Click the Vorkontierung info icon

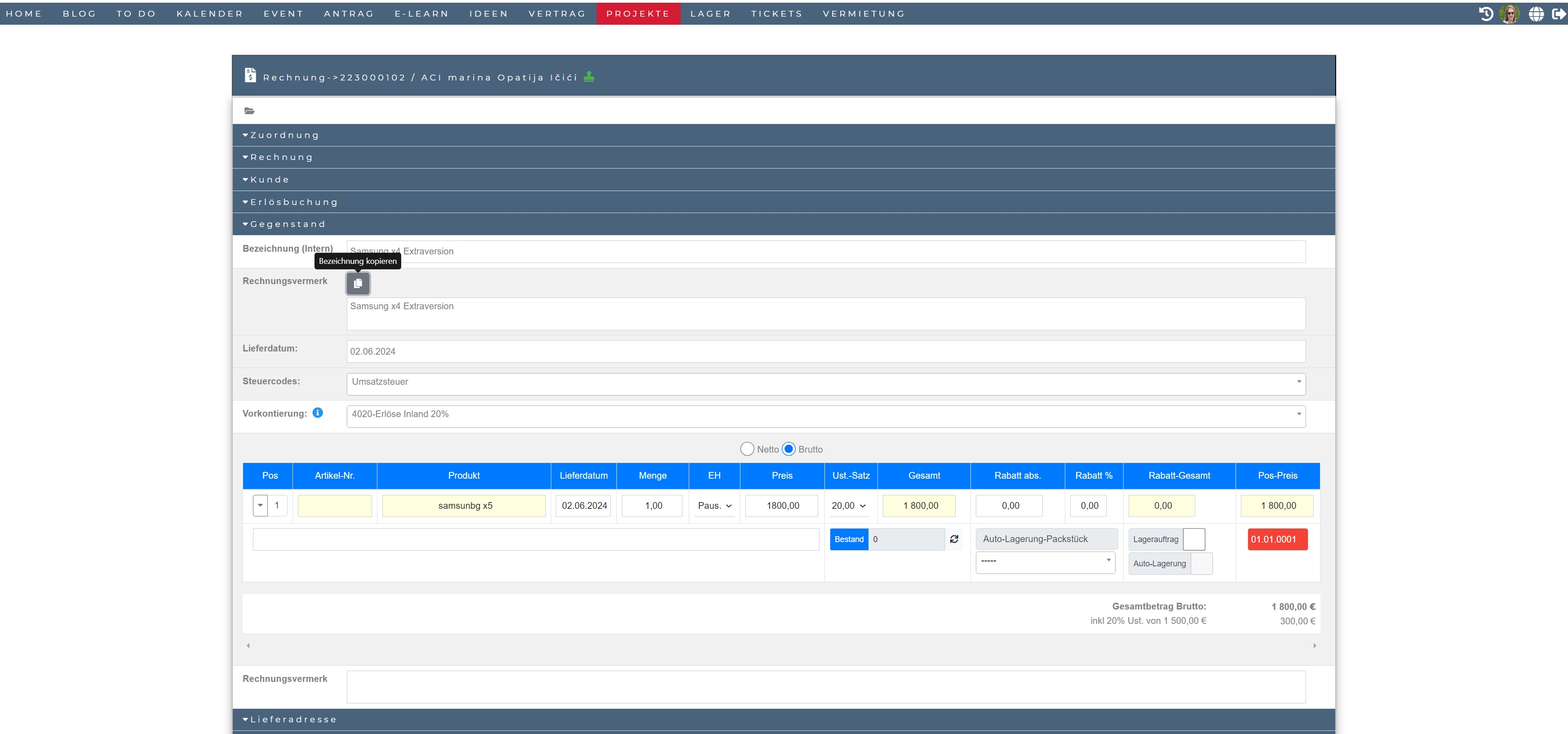(x=317, y=413)
